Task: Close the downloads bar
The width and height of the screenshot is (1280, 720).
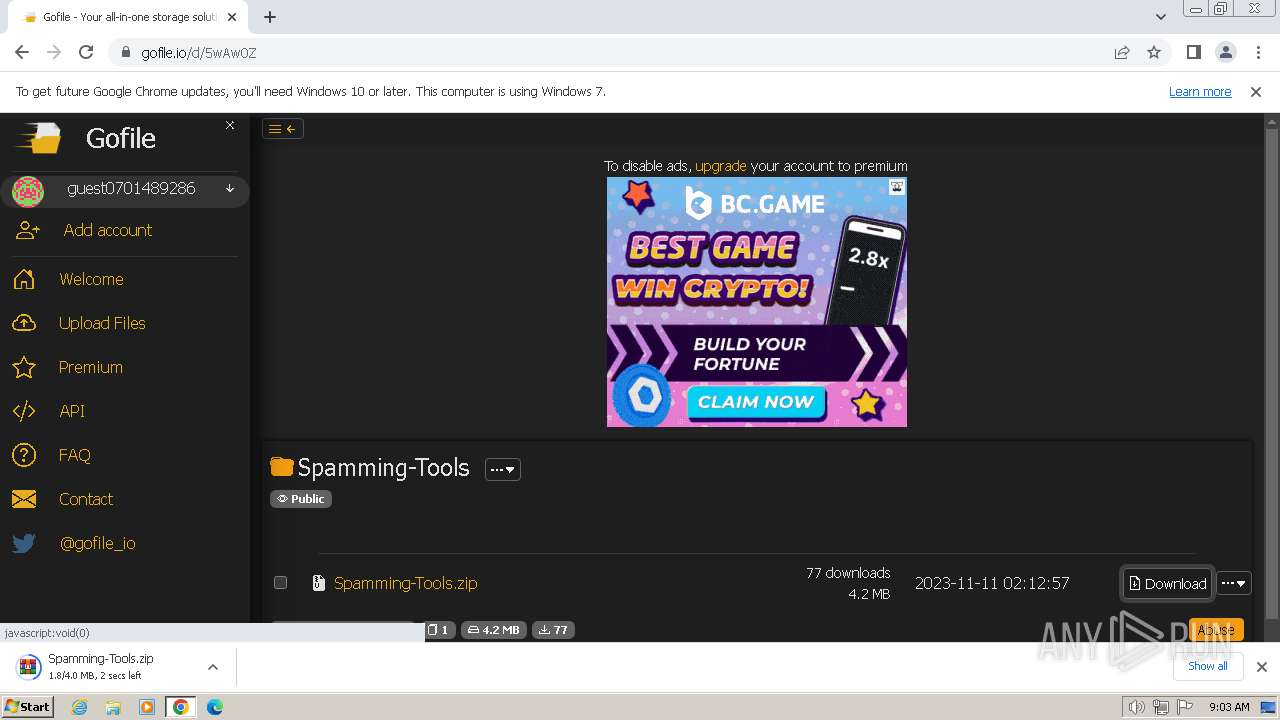Action: point(1261,667)
